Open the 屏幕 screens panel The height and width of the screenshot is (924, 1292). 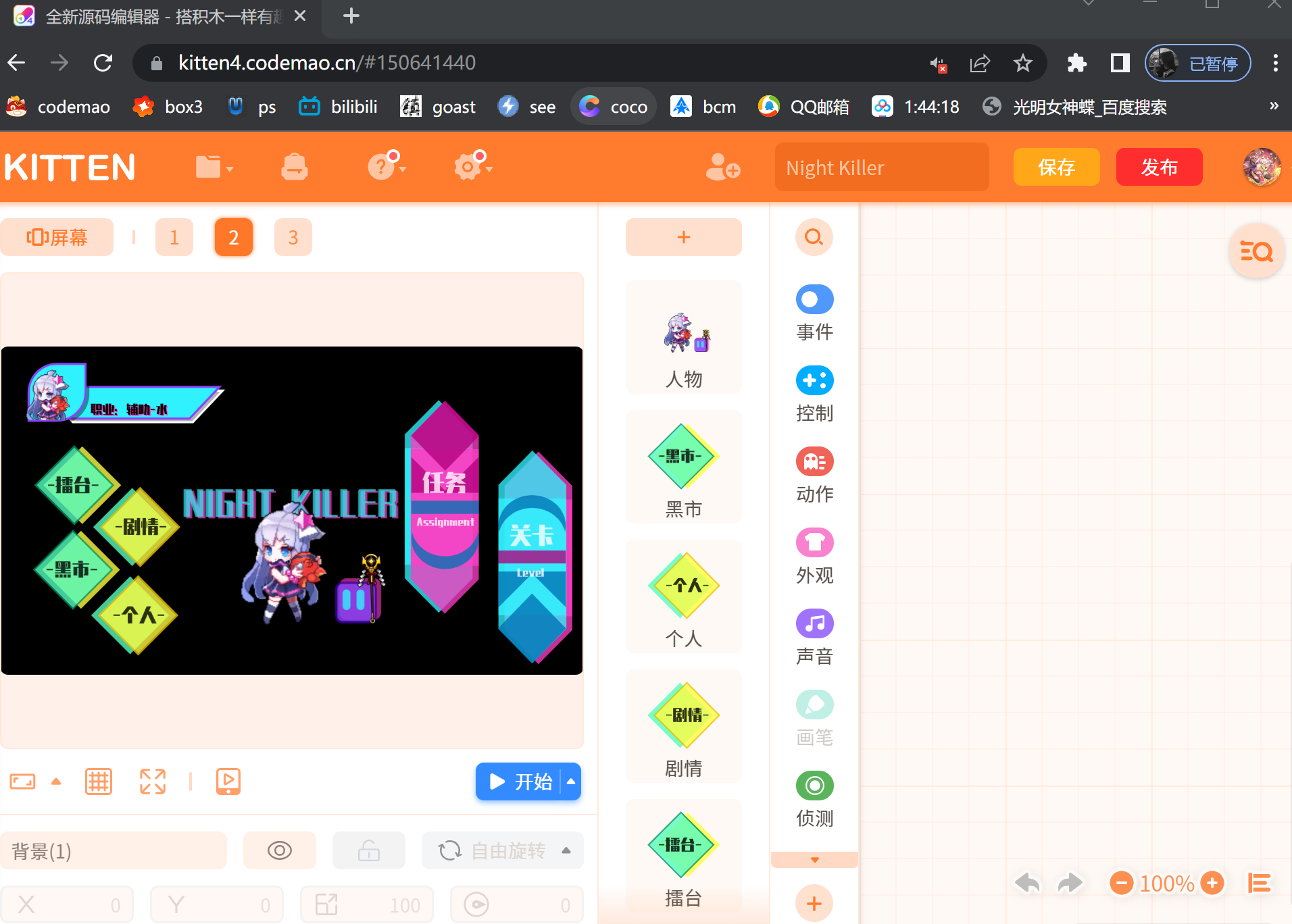coord(57,237)
